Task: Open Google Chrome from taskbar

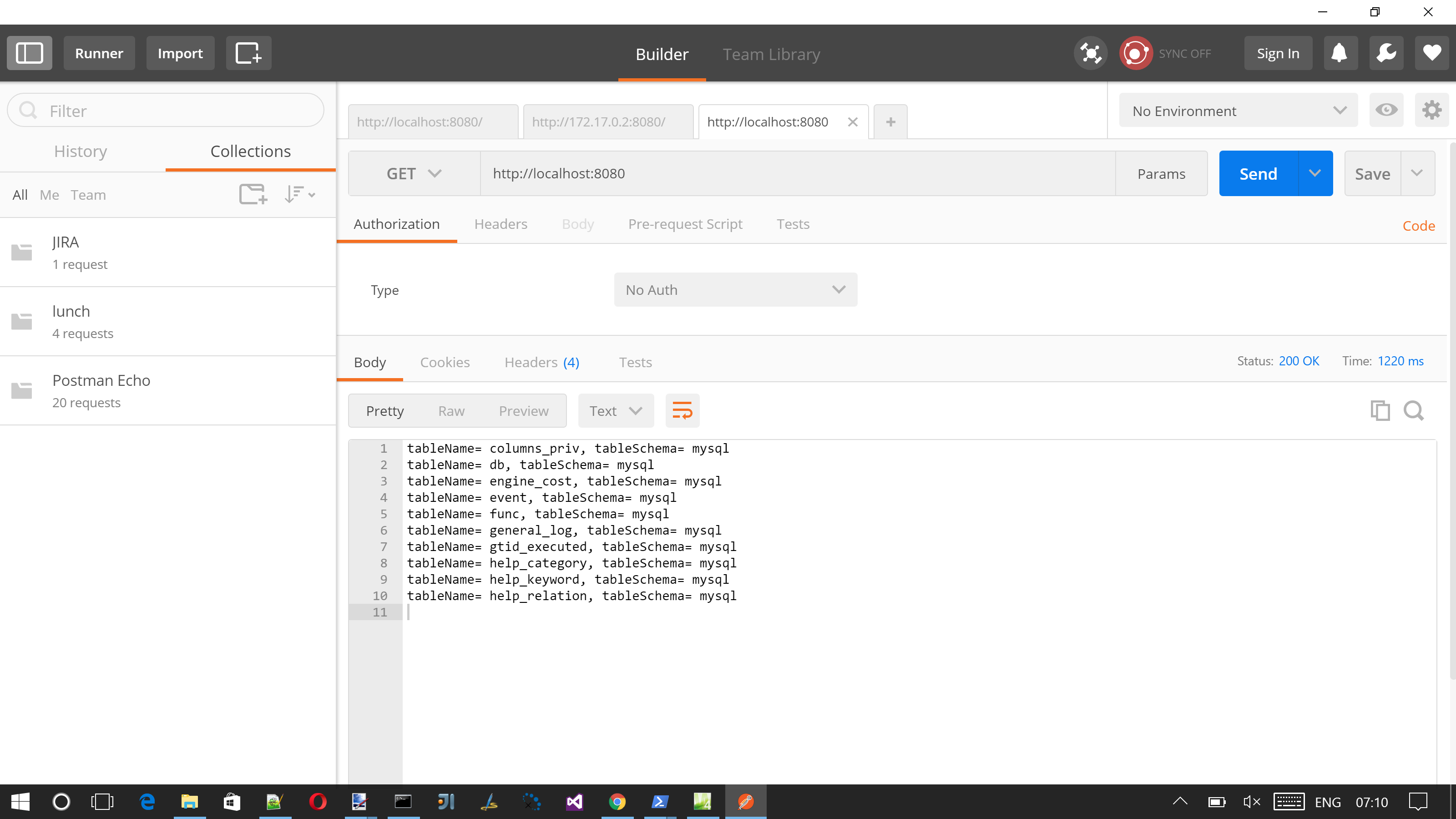Action: (x=617, y=801)
